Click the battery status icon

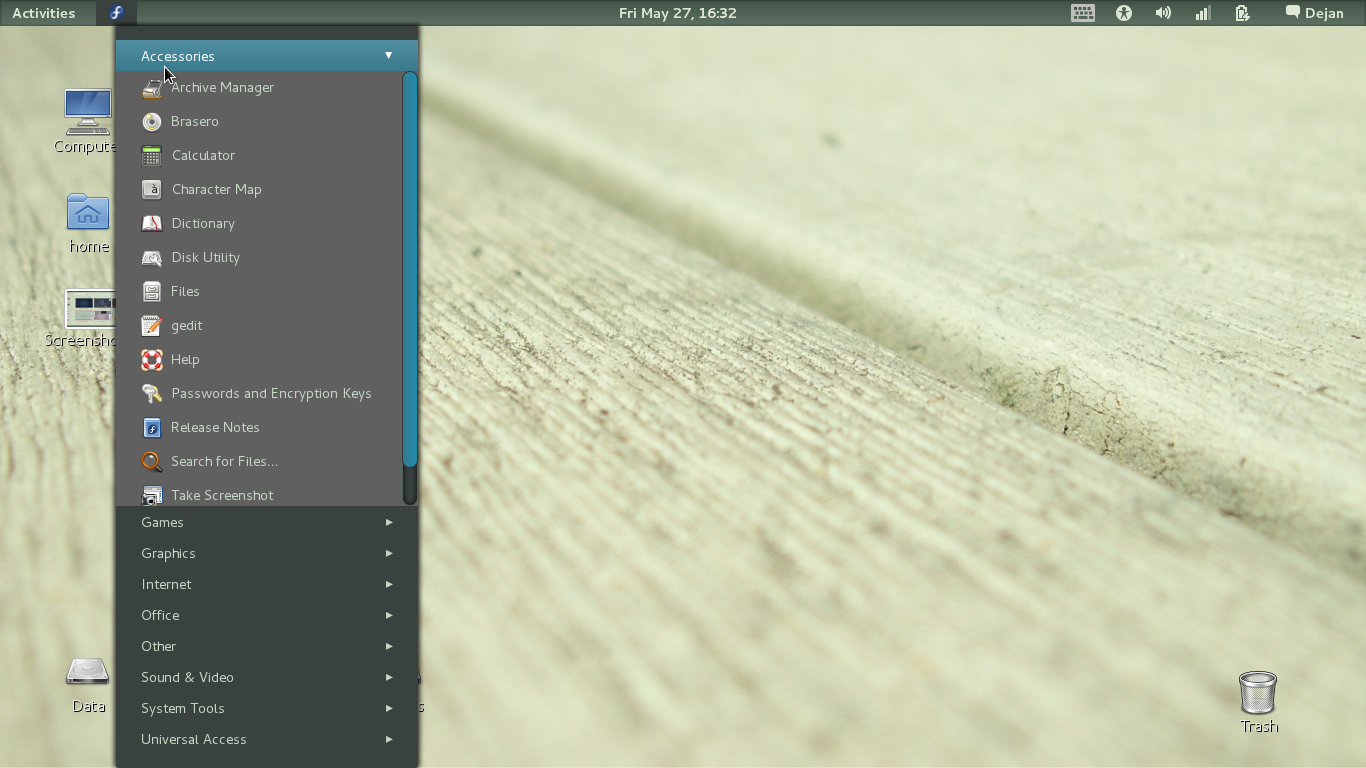point(1242,13)
